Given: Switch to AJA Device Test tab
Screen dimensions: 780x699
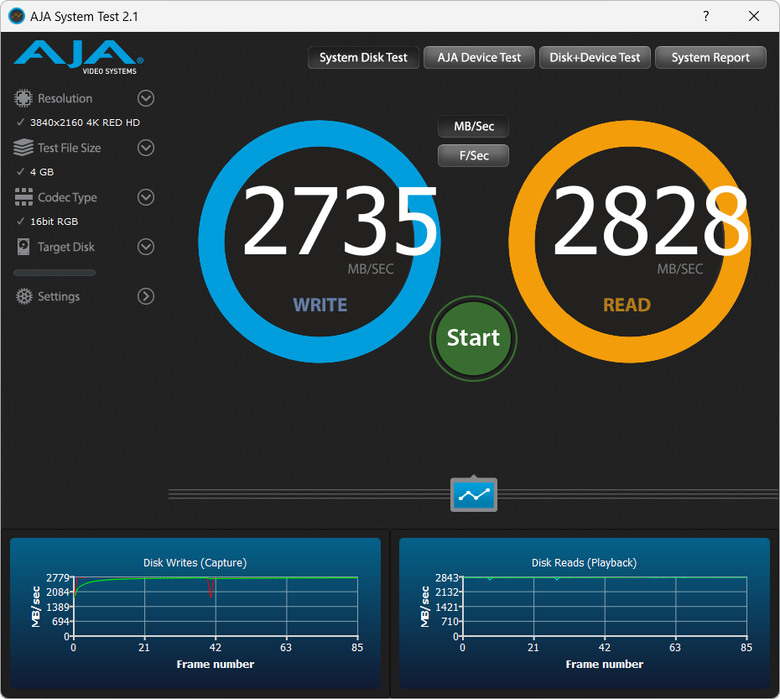Looking at the screenshot, I should point(479,58).
